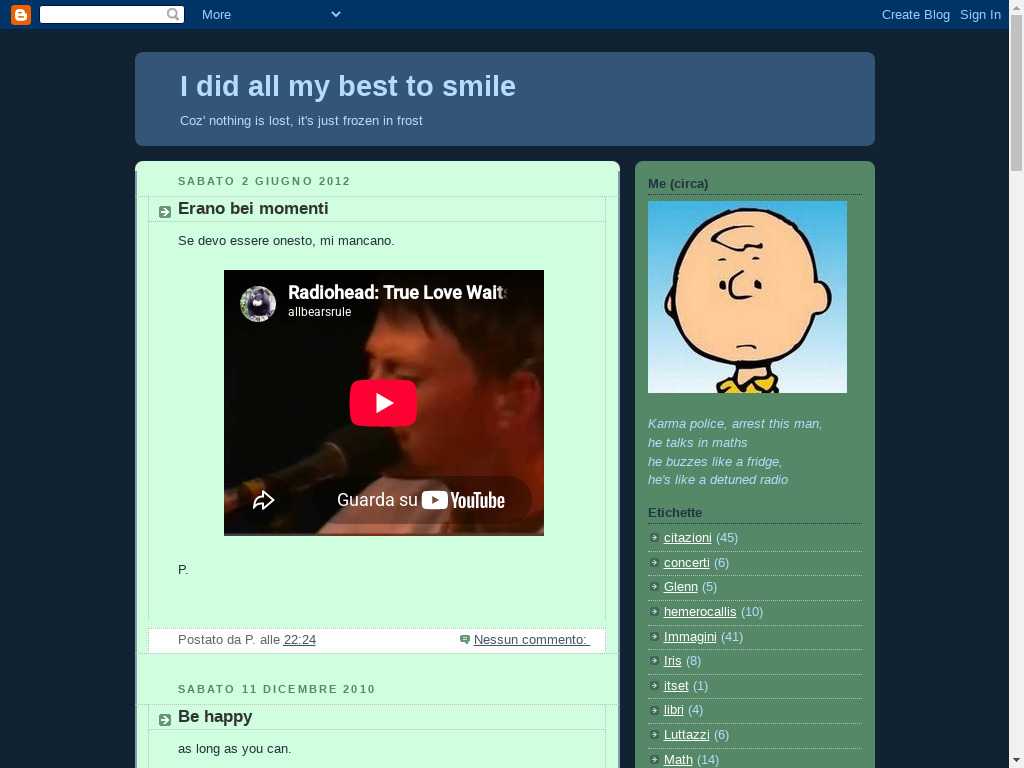This screenshot has width=1024, height=768.
Task: Click bullet icon next to Iris
Action: coord(654,660)
